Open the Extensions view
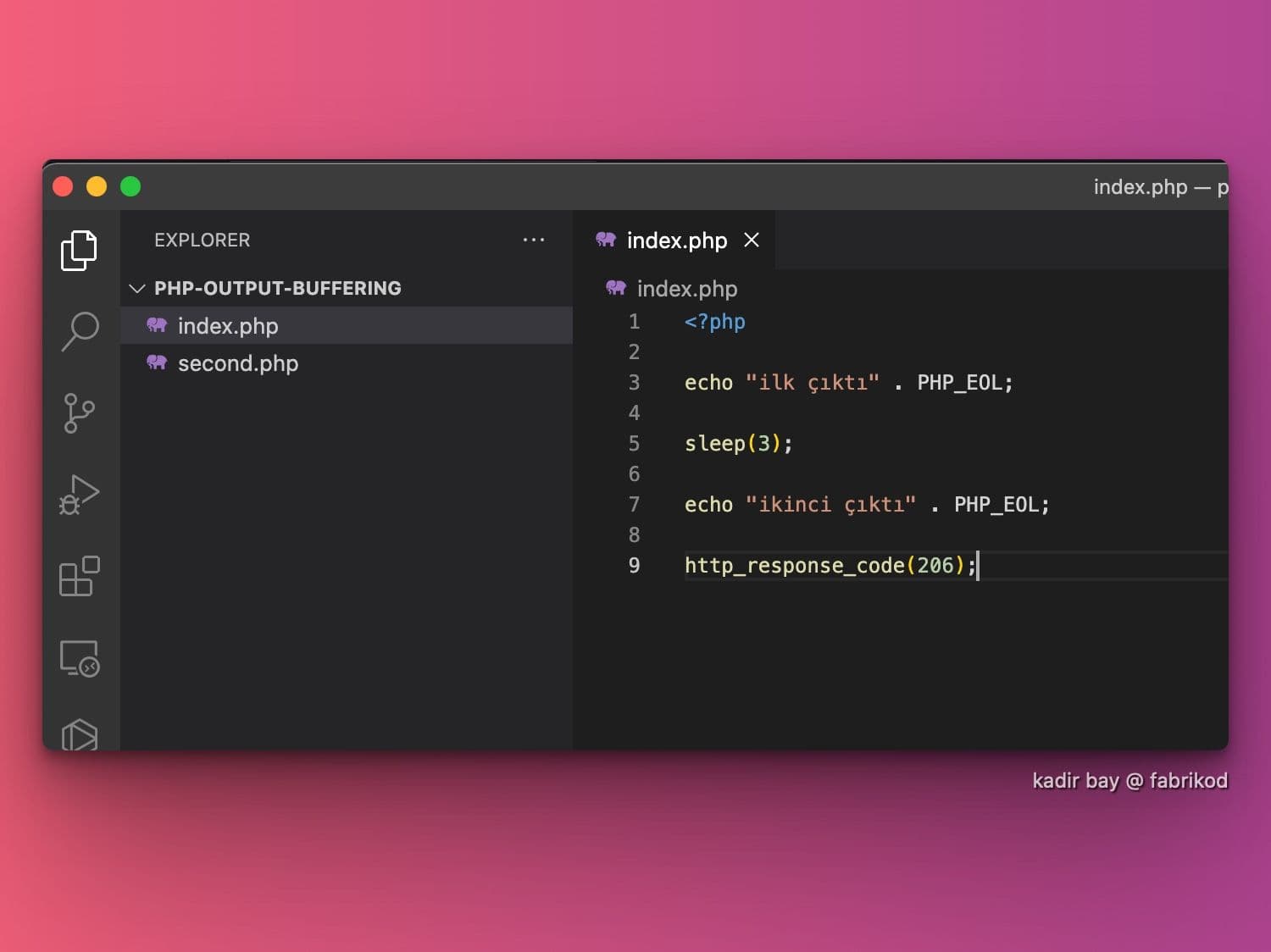This screenshot has height=952, width=1271. coord(79,577)
